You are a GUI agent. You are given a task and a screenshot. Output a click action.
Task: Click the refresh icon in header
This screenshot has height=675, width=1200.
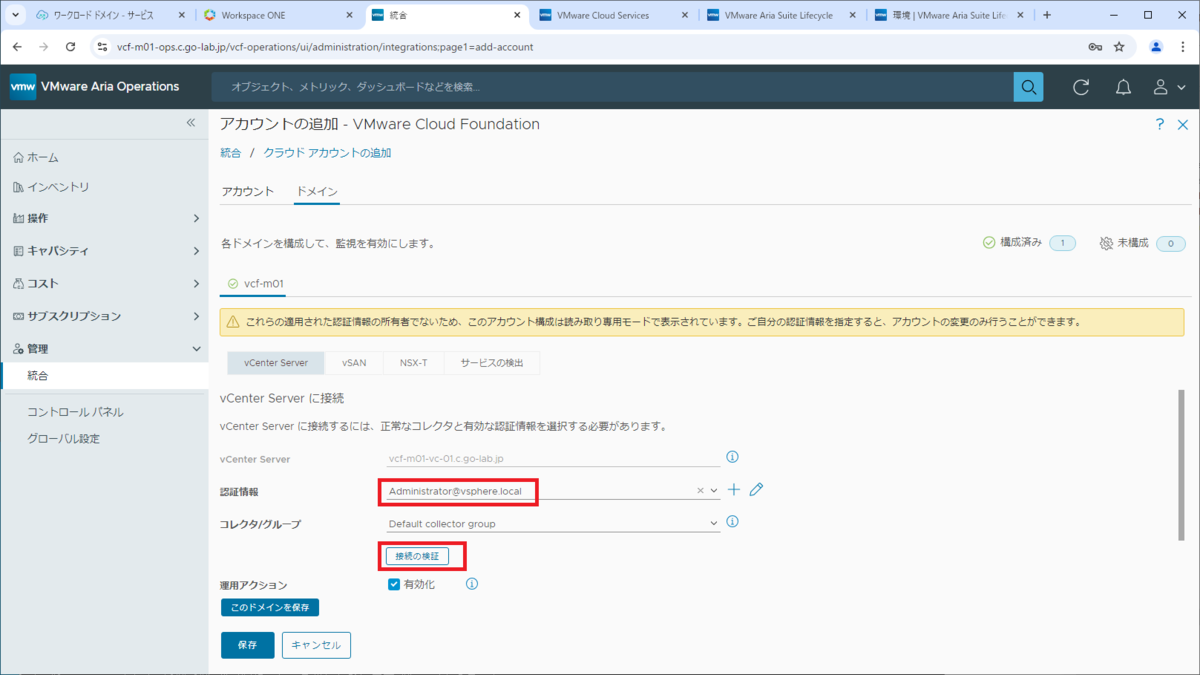(1081, 87)
